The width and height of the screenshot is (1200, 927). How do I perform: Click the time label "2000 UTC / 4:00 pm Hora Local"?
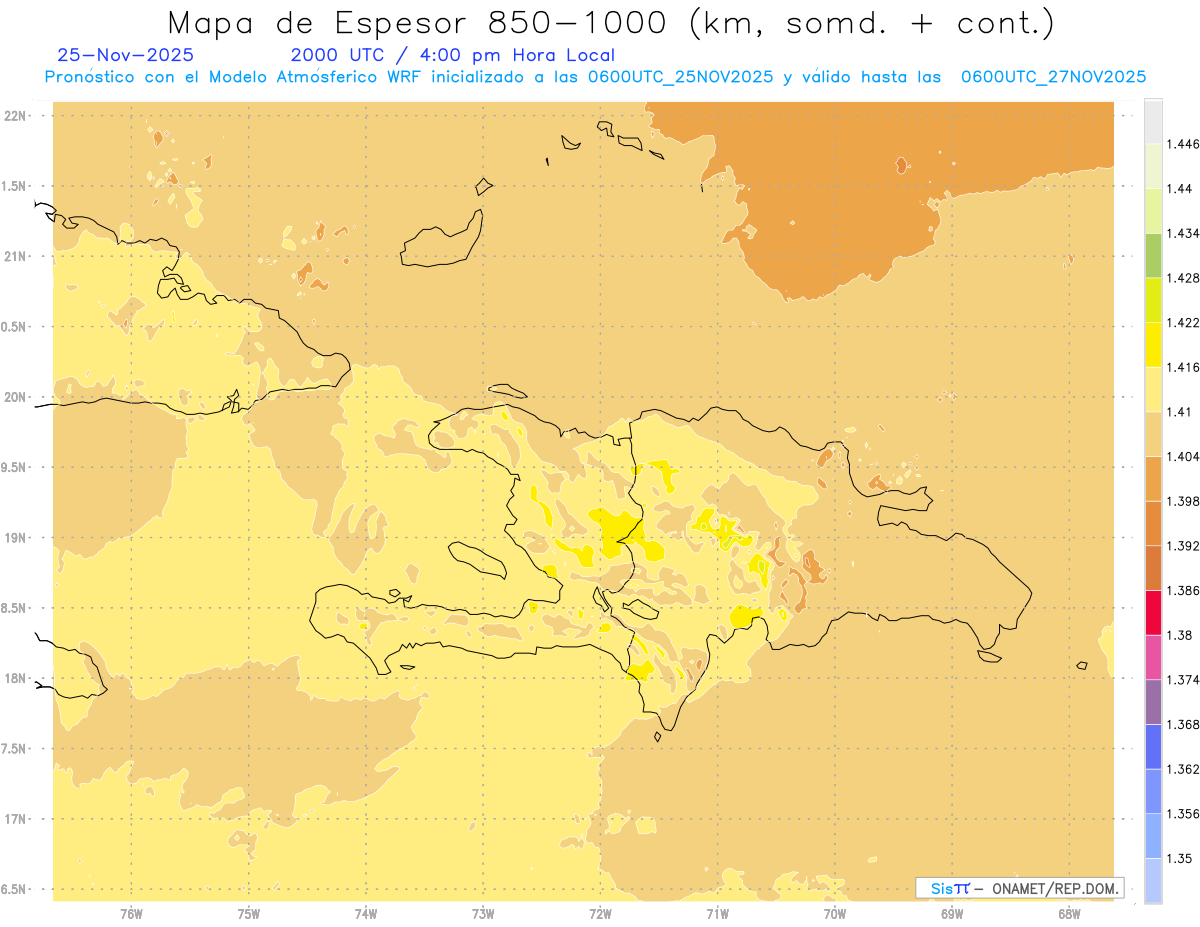pos(453,55)
